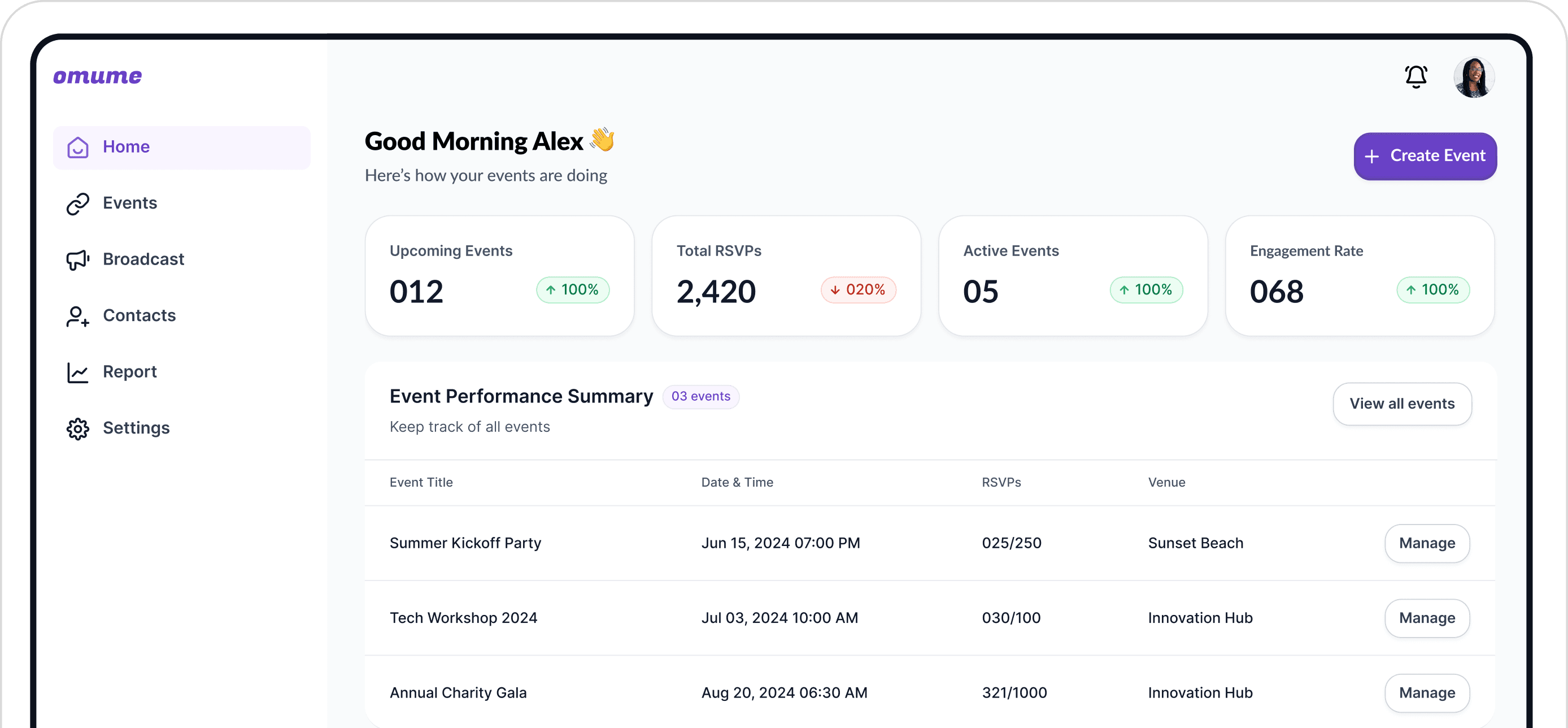The height and width of the screenshot is (728, 1568).
Task: Open the user profile avatar
Action: (x=1473, y=78)
